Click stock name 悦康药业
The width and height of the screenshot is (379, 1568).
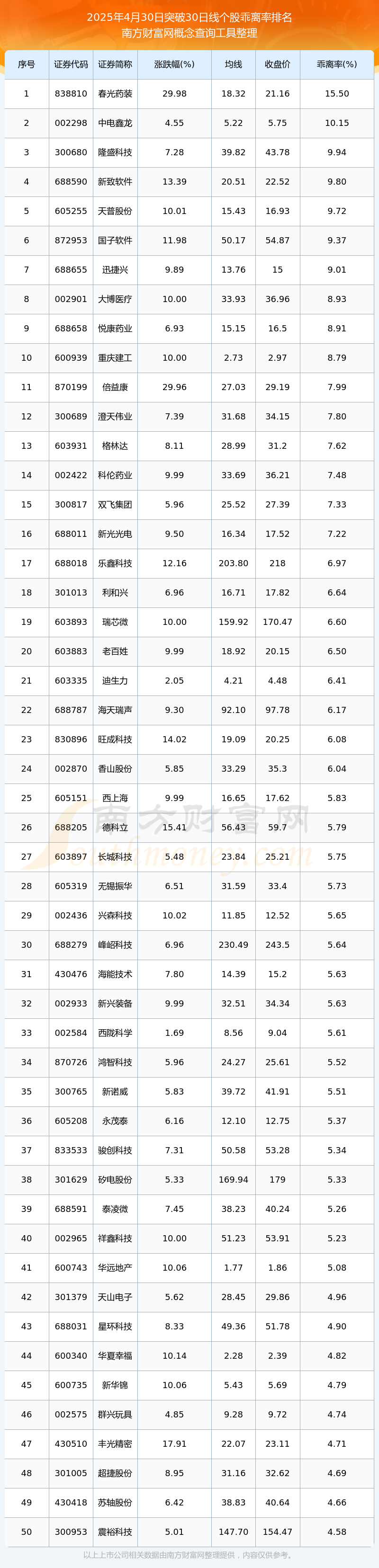tap(115, 328)
